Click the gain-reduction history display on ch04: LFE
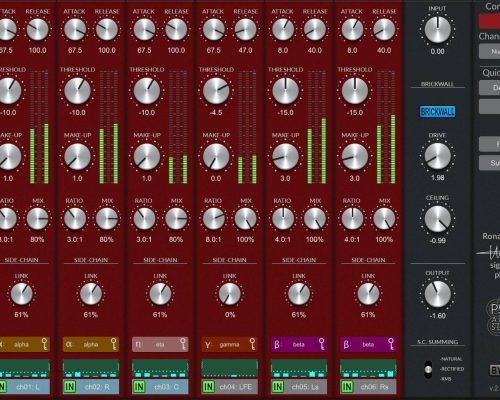500x400 pixels. 229,368
